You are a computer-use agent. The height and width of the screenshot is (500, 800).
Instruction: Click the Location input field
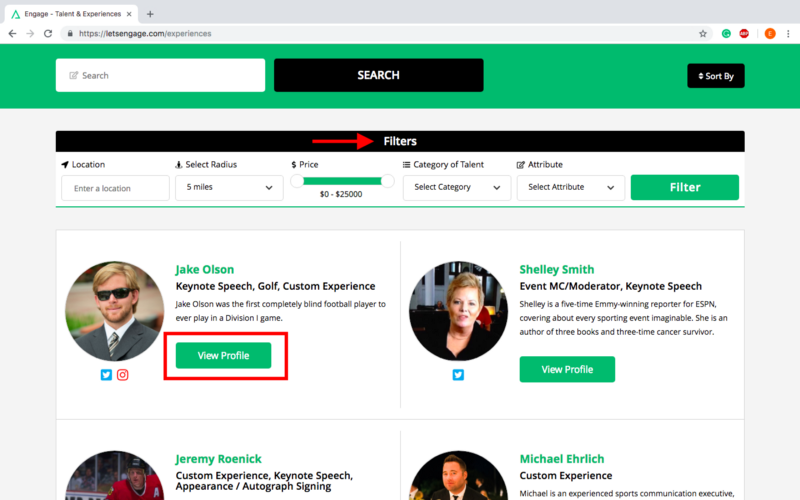coord(115,188)
